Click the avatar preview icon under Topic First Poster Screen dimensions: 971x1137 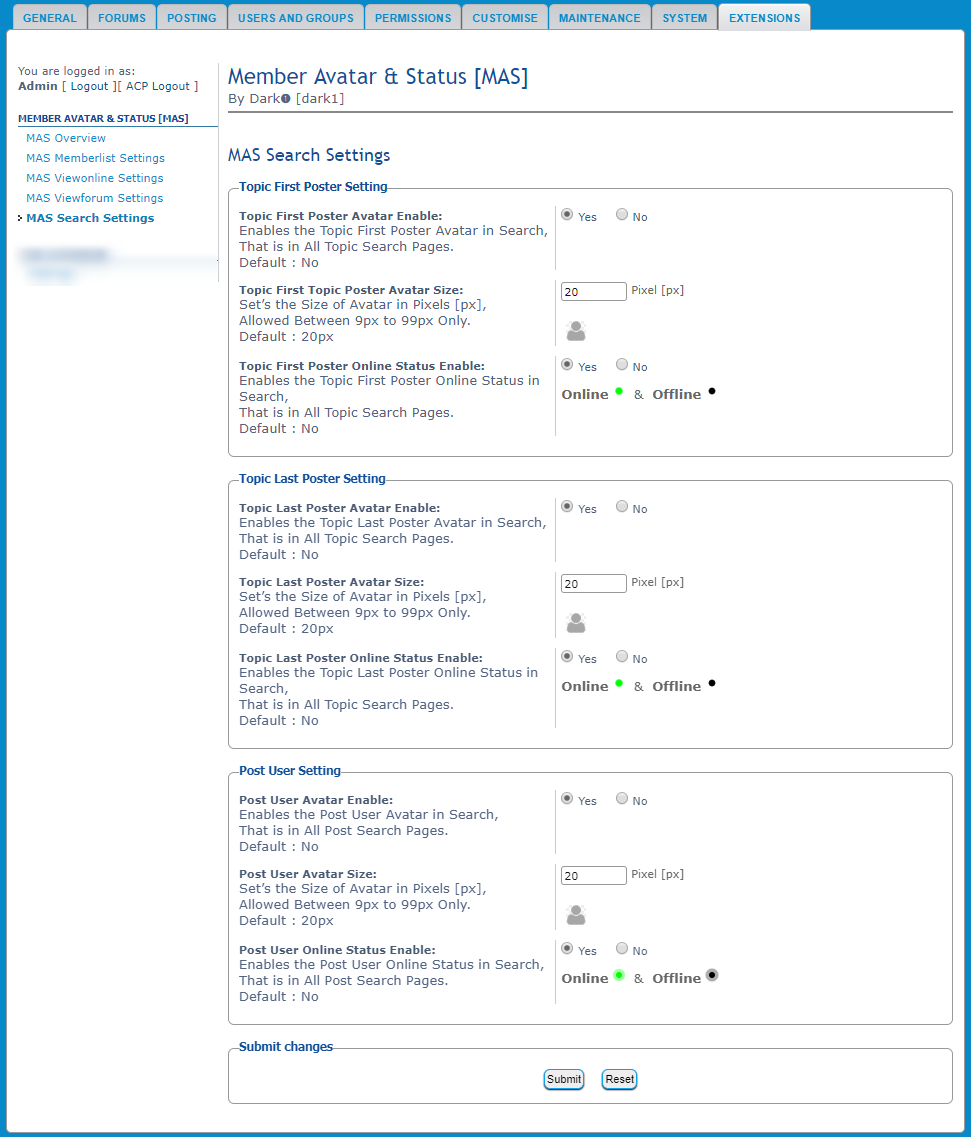[575, 331]
